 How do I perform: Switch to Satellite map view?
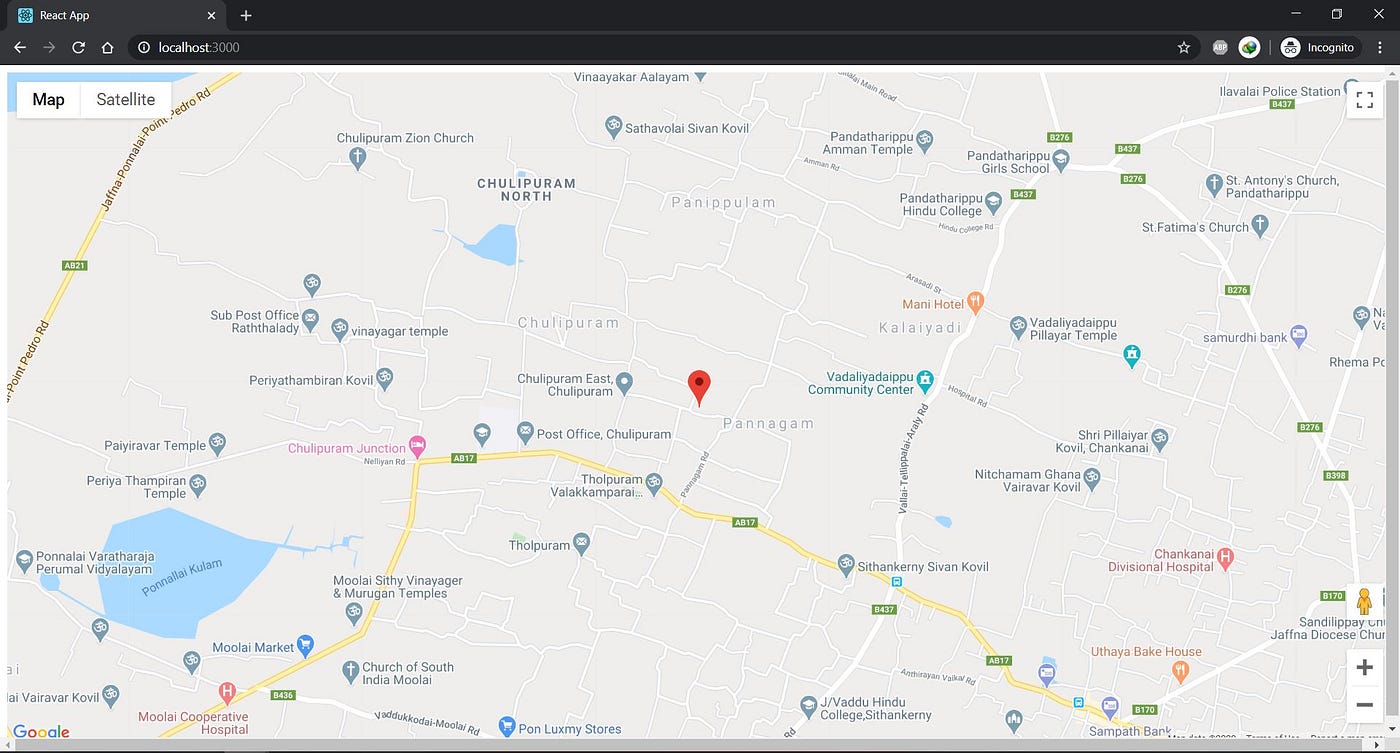126,100
